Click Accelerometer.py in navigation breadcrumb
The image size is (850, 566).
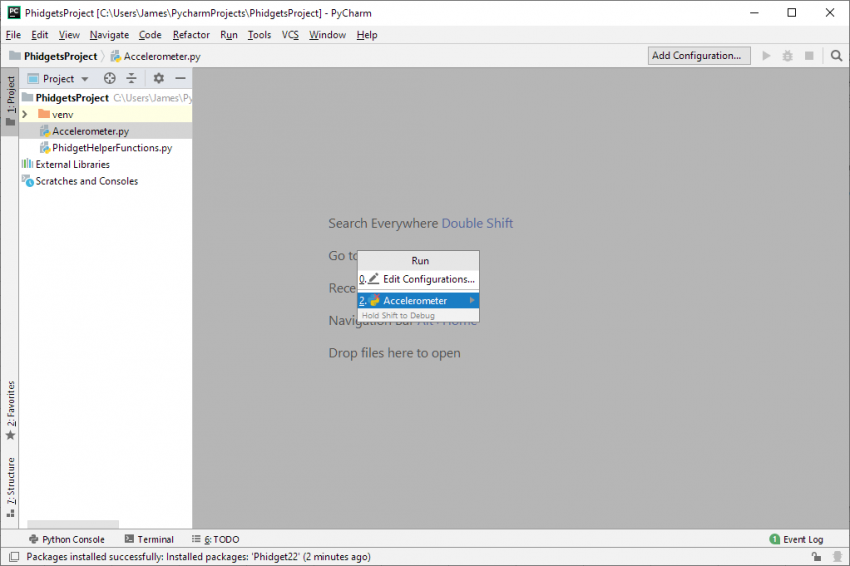coord(162,56)
